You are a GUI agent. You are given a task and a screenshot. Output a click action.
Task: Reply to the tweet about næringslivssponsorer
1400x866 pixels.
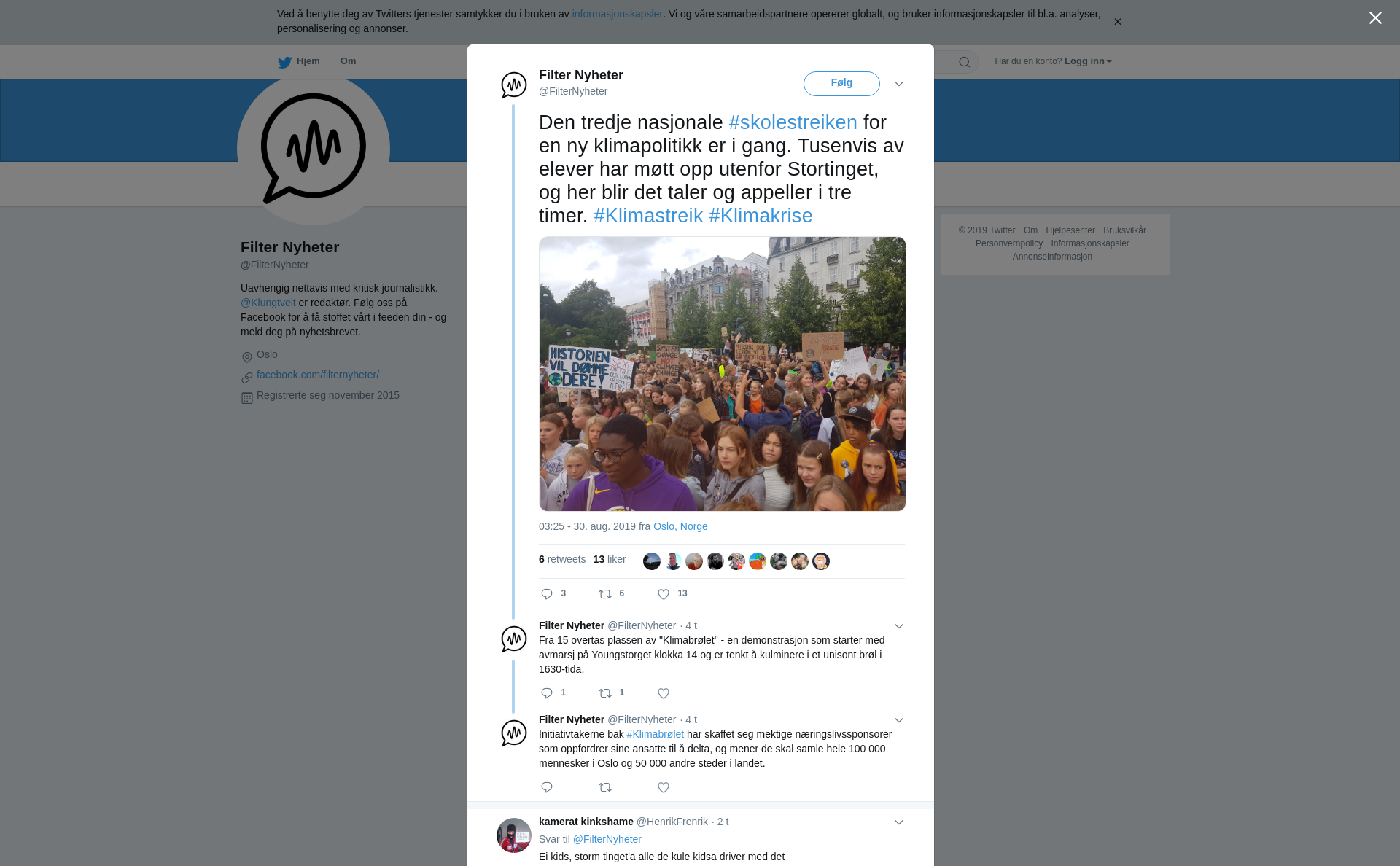click(x=547, y=787)
